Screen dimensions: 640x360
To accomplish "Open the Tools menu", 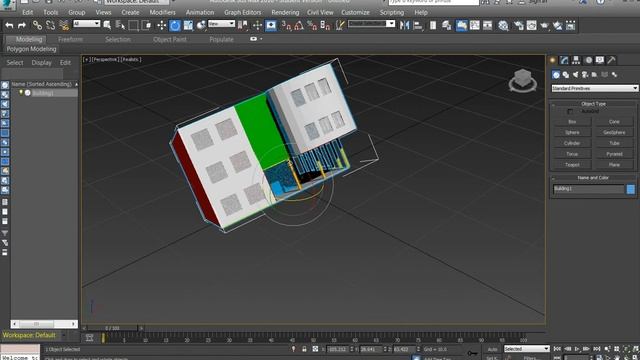I will click(51, 13).
